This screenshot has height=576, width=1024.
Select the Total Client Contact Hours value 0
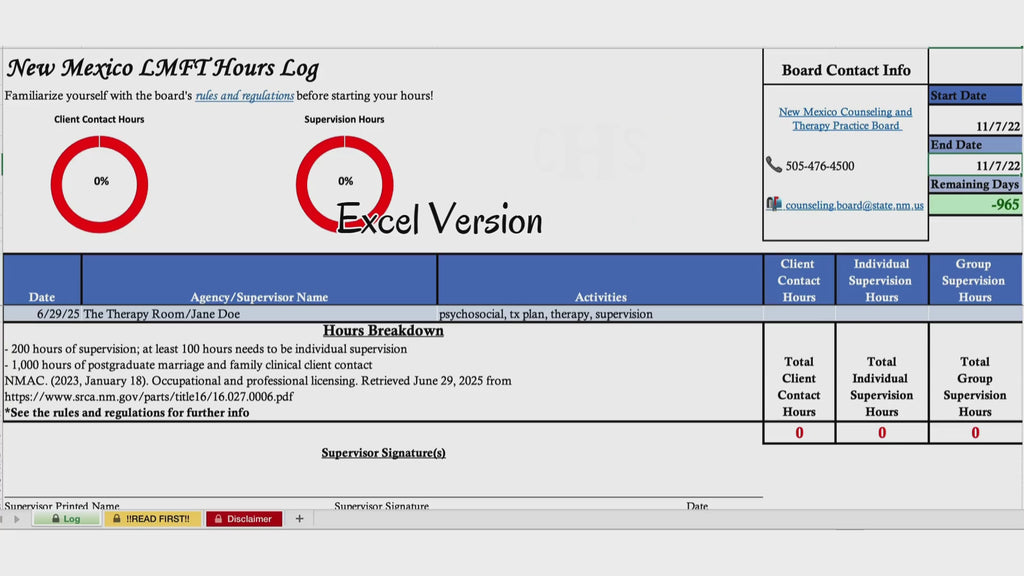click(799, 433)
